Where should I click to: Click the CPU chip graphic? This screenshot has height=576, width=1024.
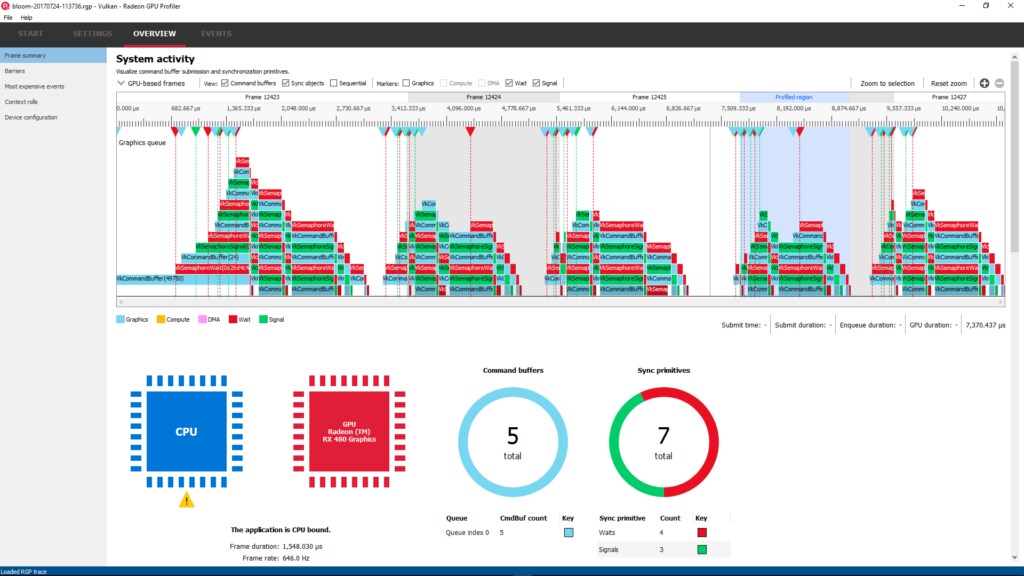coord(187,432)
